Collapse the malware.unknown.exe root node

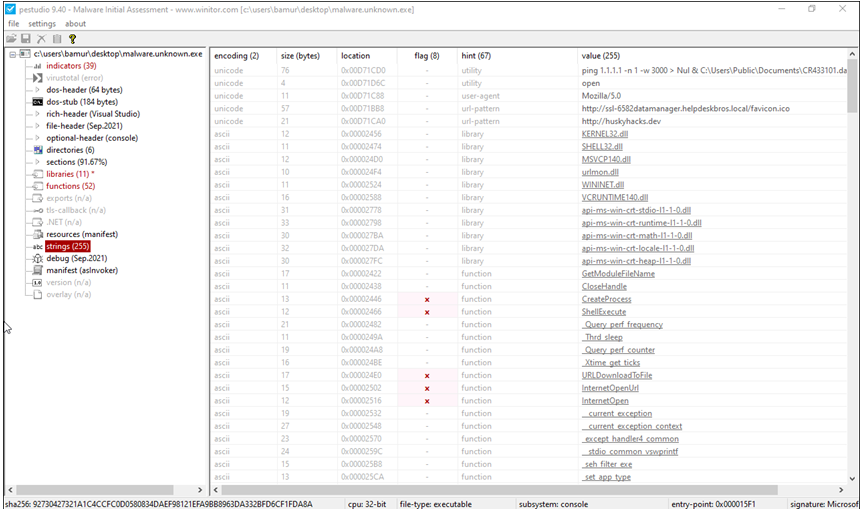(12, 54)
